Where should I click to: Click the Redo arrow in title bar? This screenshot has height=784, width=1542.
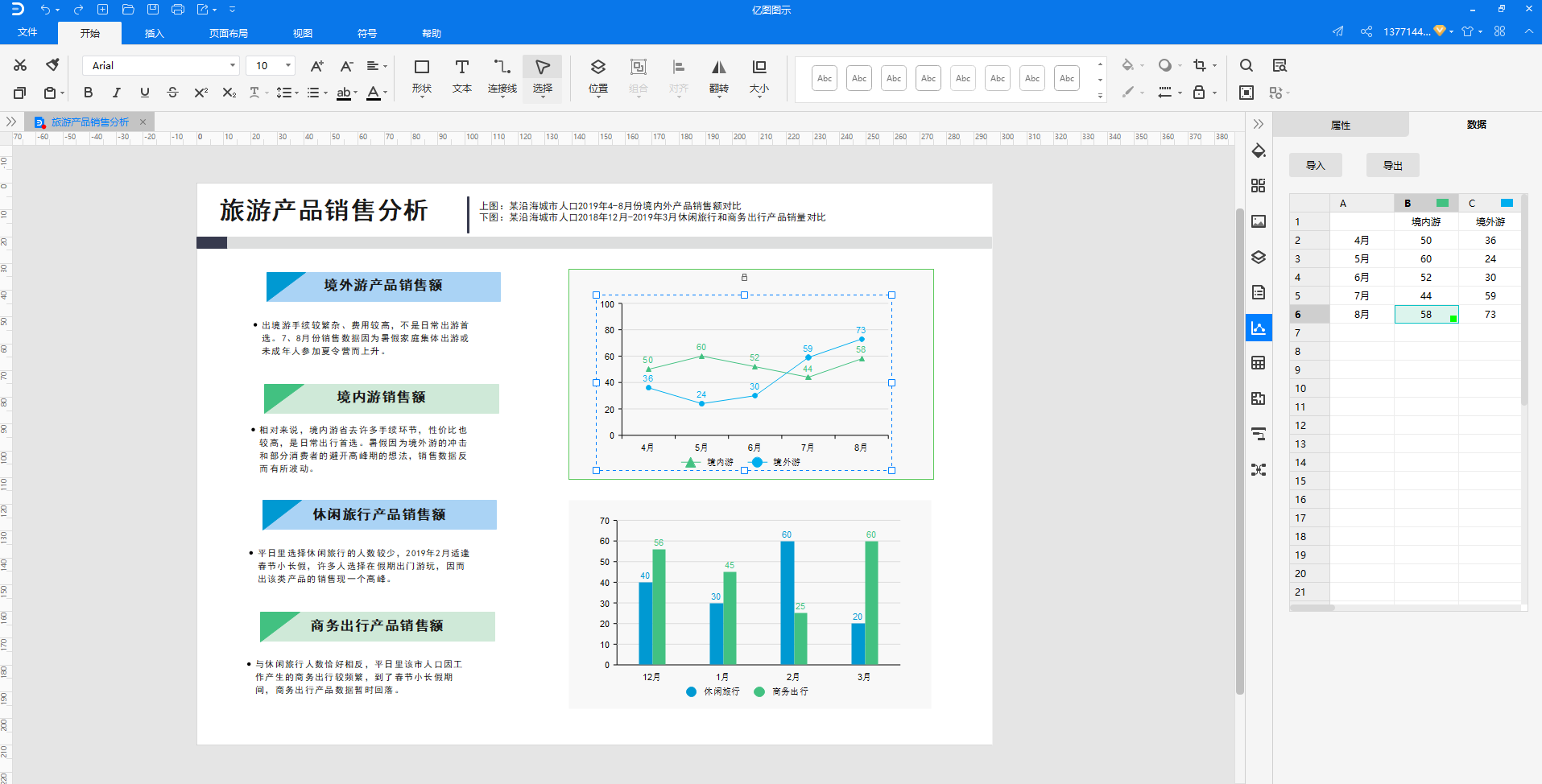pos(78,10)
